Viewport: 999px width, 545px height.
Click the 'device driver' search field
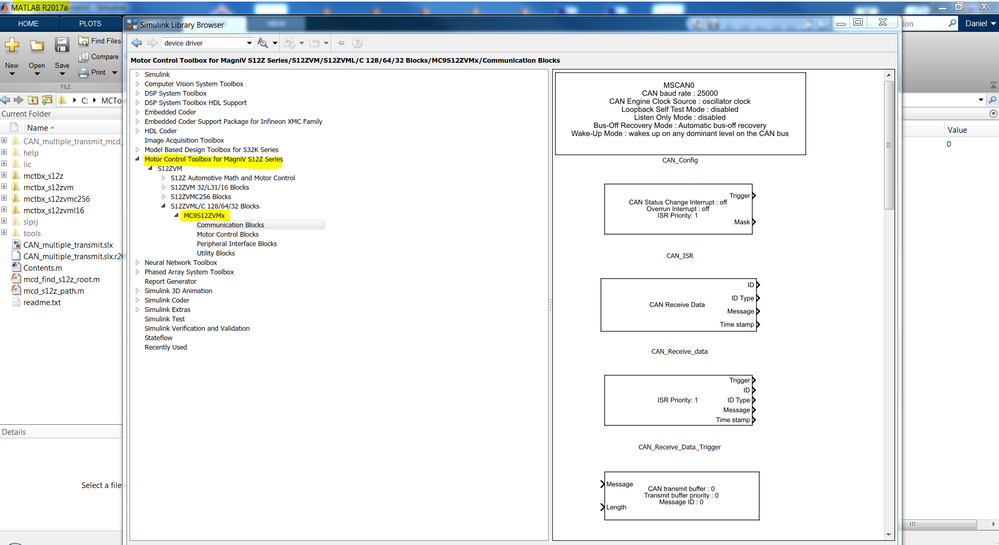tap(203, 43)
